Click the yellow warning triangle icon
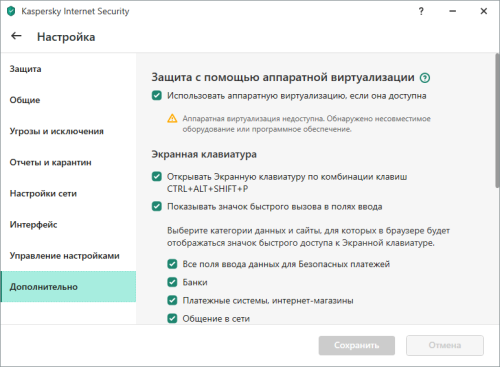500x367 pixels. tap(172, 118)
